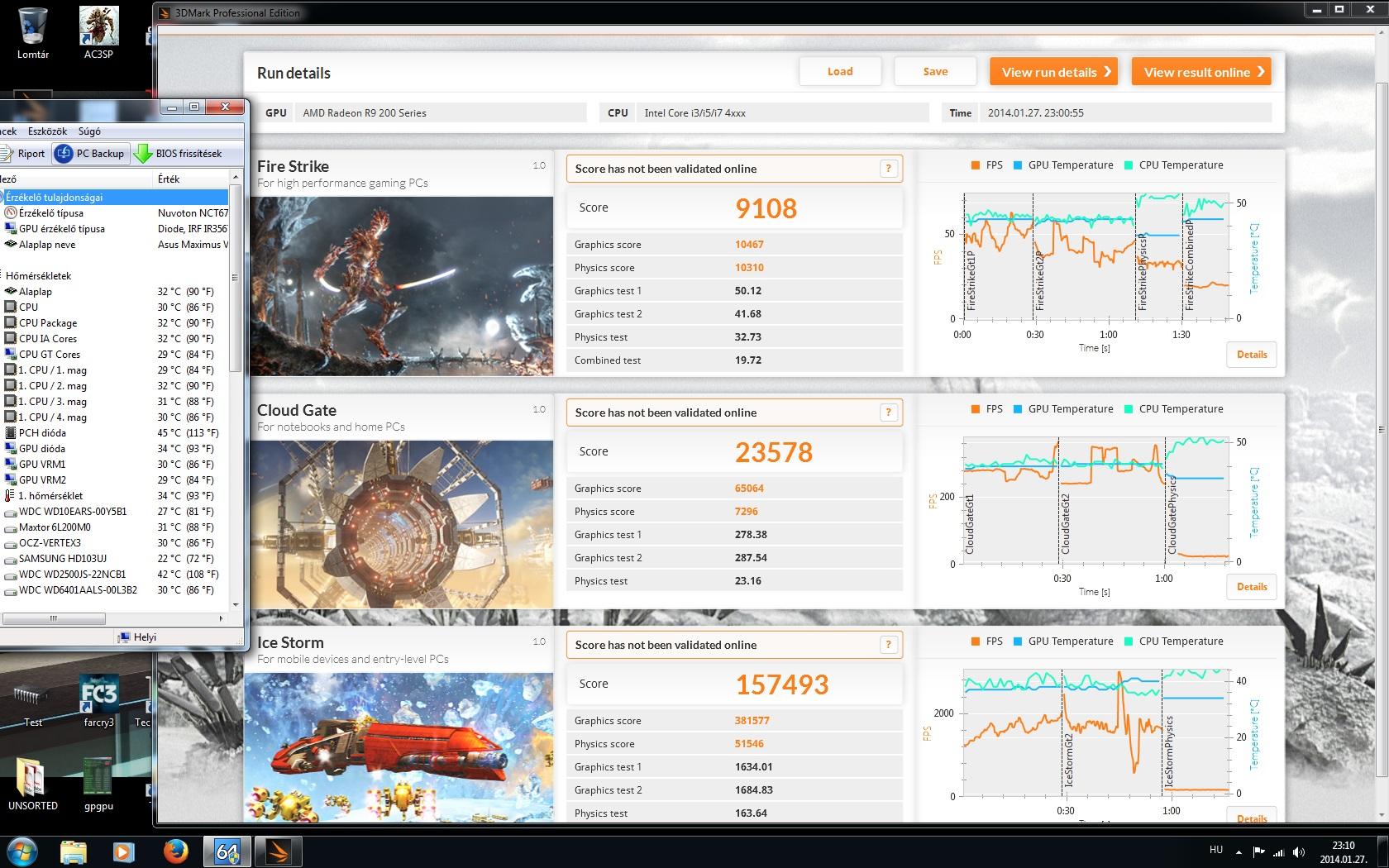Click Érték column header
The height and width of the screenshot is (868, 1389).
coord(191,179)
